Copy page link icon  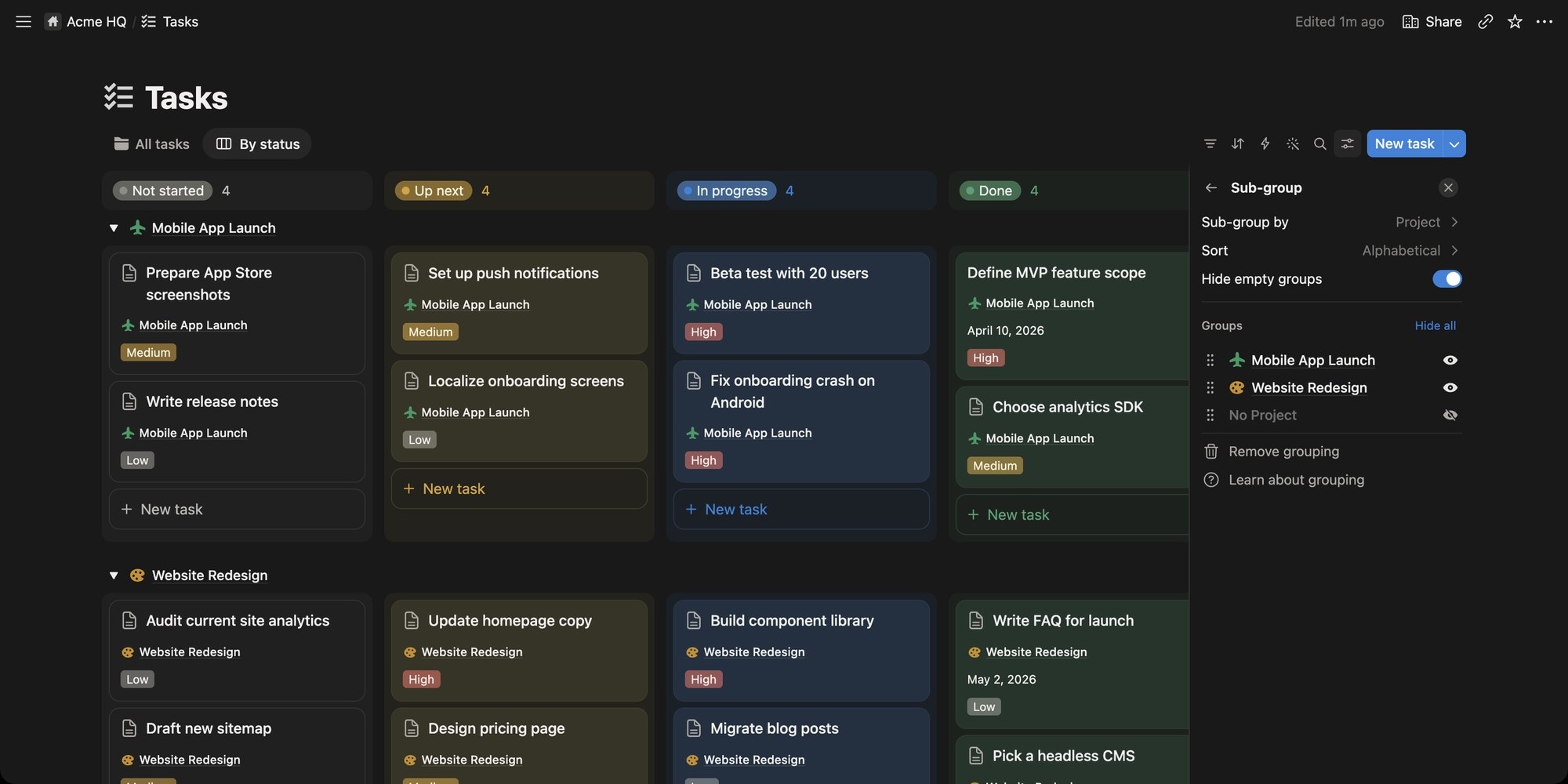coord(1485,21)
